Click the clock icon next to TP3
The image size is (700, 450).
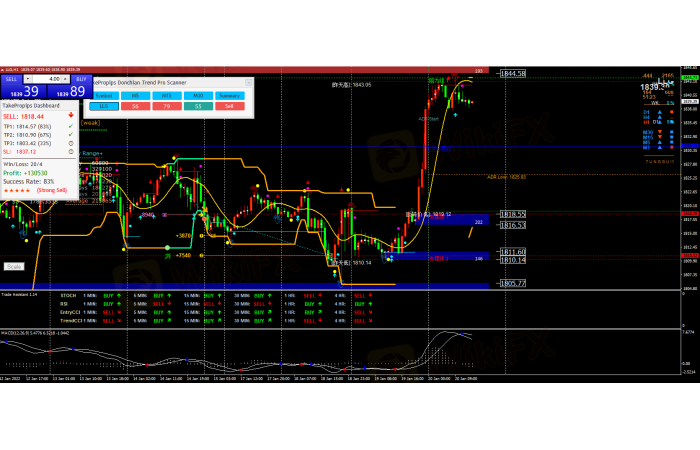pos(70,143)
